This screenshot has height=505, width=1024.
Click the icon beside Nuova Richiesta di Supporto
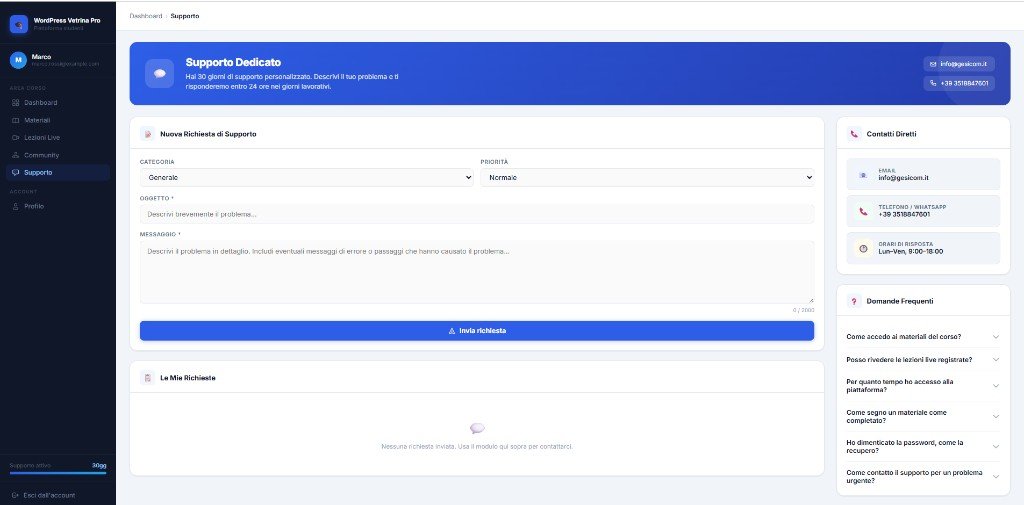click(x=148, y=134)
